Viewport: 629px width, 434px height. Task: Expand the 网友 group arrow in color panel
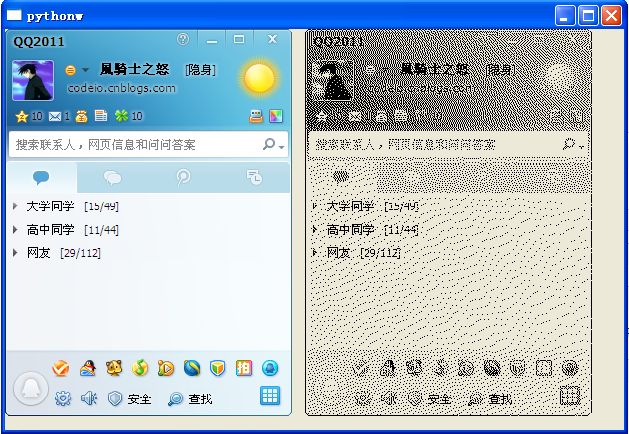click(15, 253)
